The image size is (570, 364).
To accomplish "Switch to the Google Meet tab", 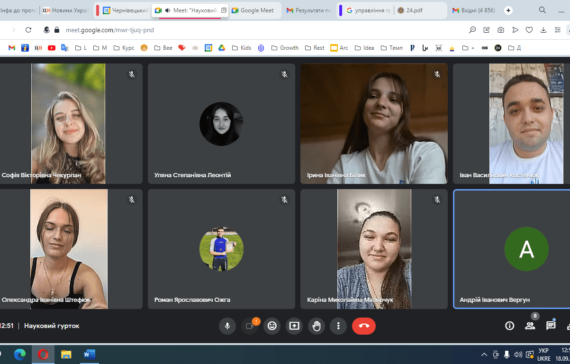I will click(254, 11).
